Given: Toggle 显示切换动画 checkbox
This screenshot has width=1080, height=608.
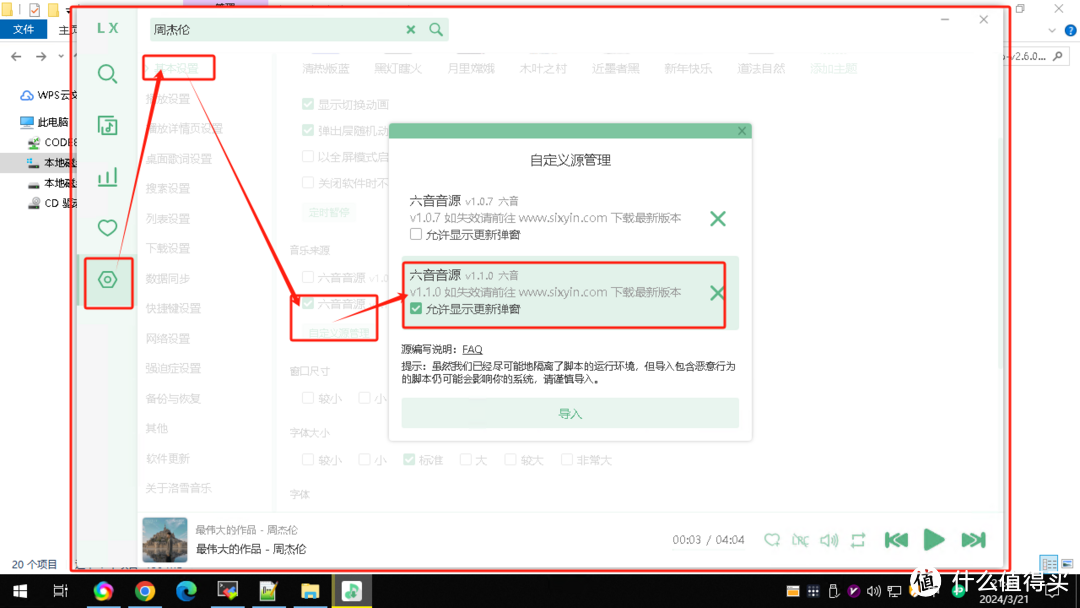Looking at the screenshot, I should coord(308,104).
